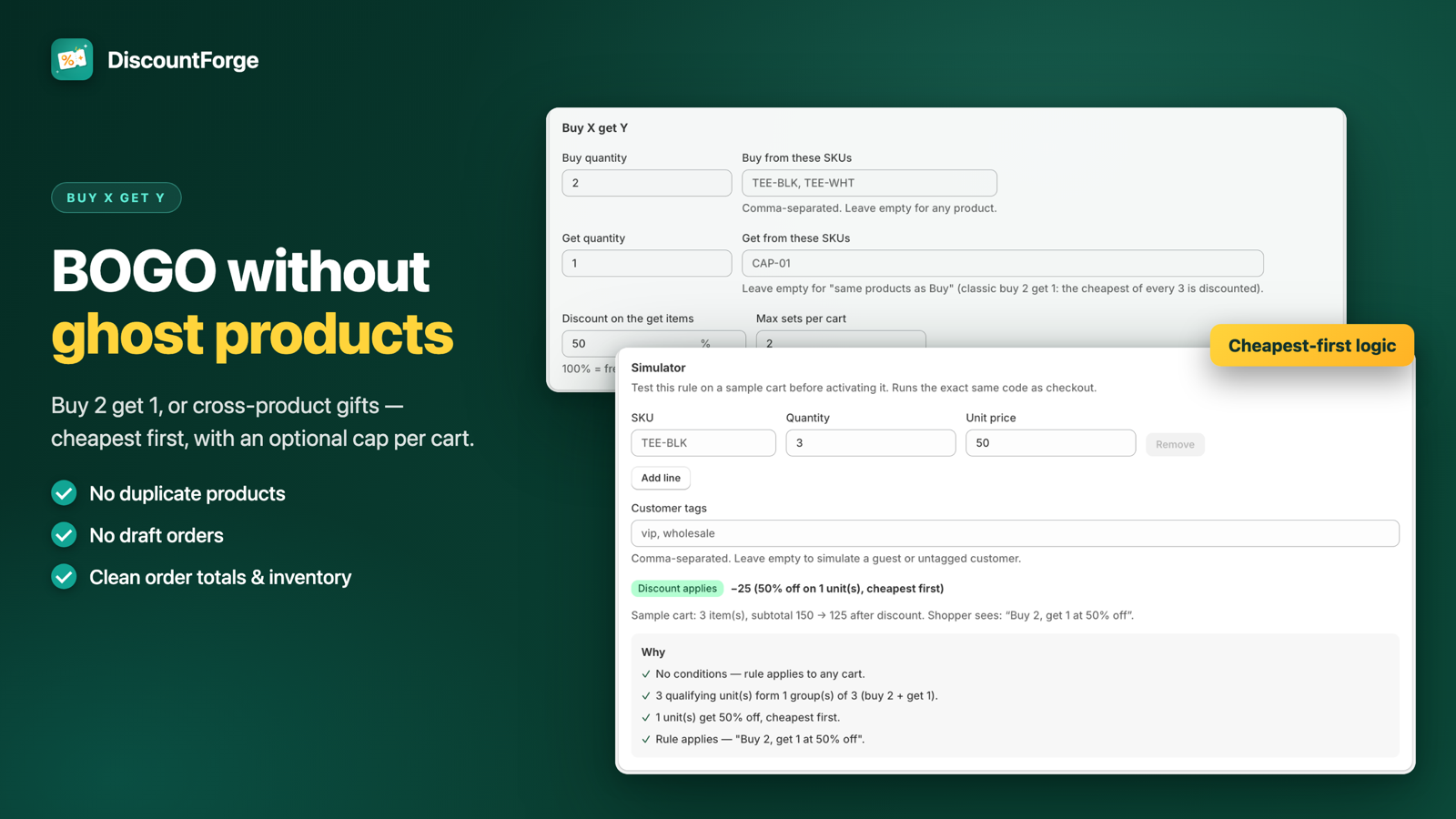Click the BUY X GET Y pill
The image size is (1456, 819).
116,197
